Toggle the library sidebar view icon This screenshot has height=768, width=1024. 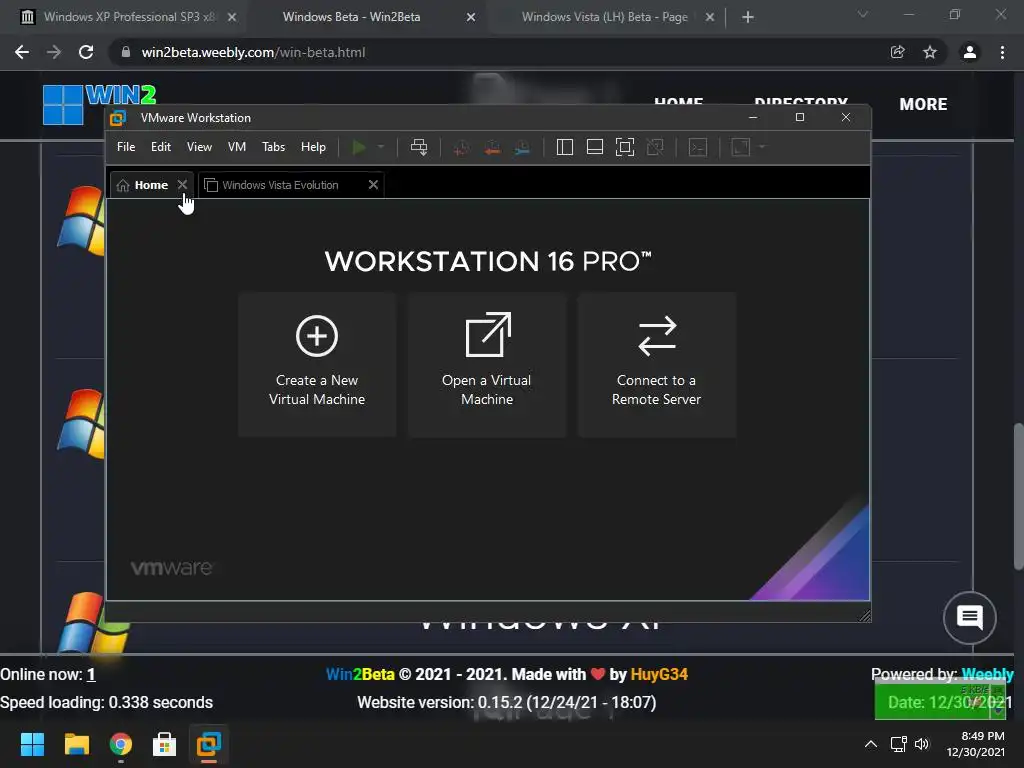(x=565, y=147)
